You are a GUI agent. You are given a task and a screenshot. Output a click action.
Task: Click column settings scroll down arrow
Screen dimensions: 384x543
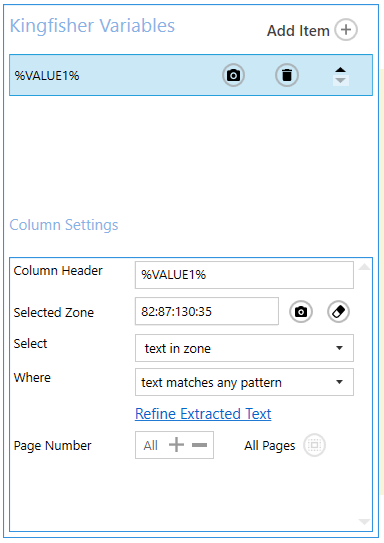tap(364, 522)
